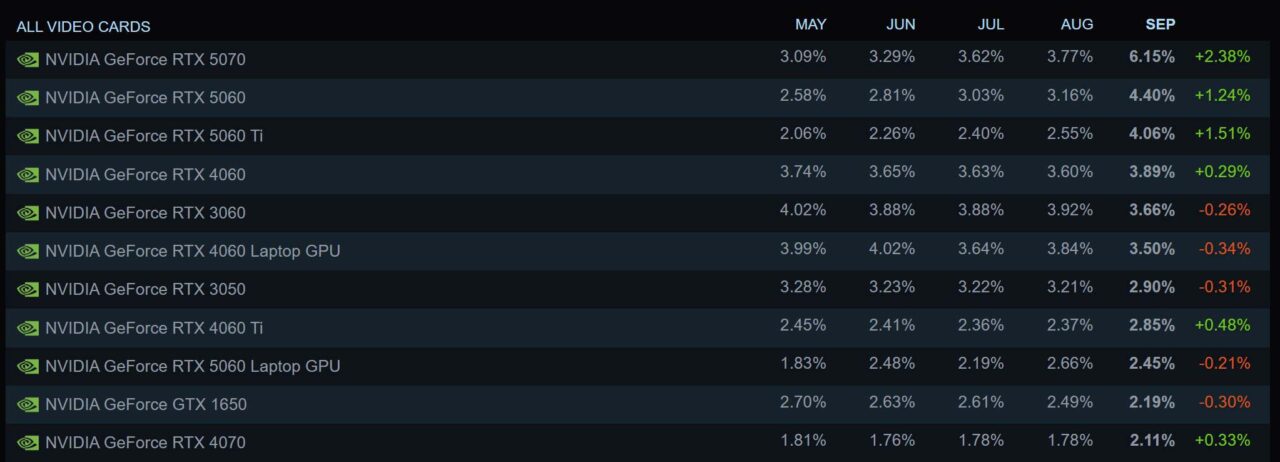Viewport: 1280px width, 462px height.
Task: Click NVIDIA logo icon beside RTX 4060 Laptop GPU
Action: coord(28,251)
